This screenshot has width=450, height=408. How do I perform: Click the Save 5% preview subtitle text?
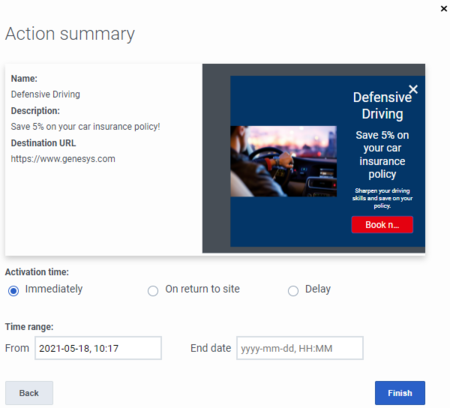click(x=382, y=155)
